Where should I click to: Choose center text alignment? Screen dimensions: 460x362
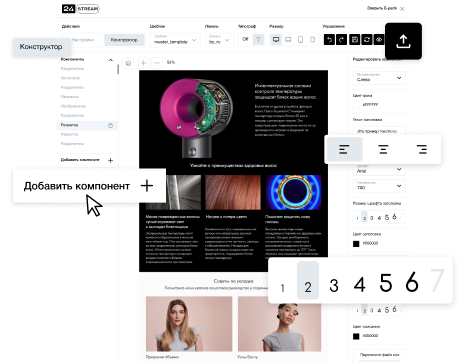tap(383, 149)
